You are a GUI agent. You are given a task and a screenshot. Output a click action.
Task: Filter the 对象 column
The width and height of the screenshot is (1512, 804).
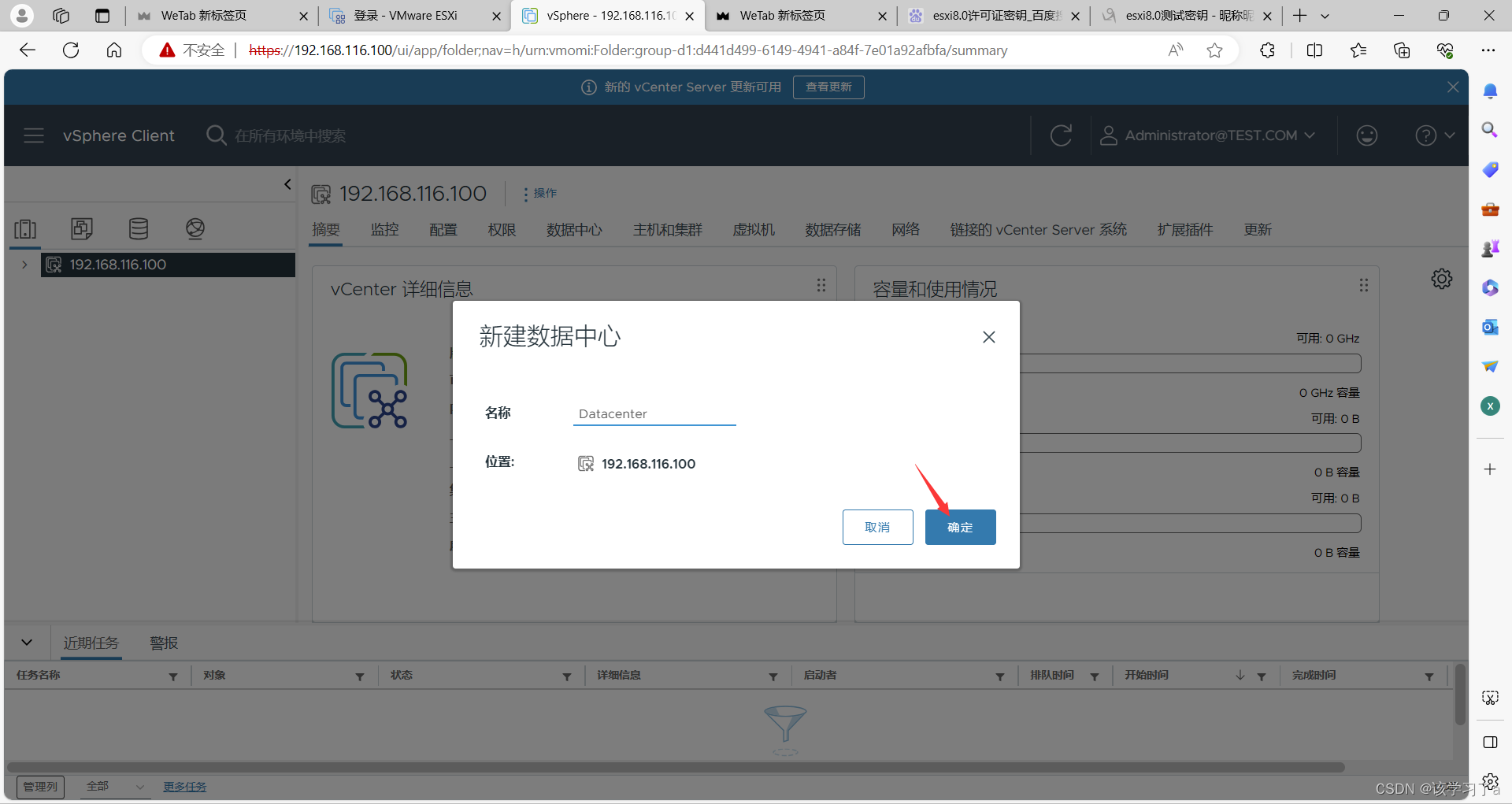[360, 676]
